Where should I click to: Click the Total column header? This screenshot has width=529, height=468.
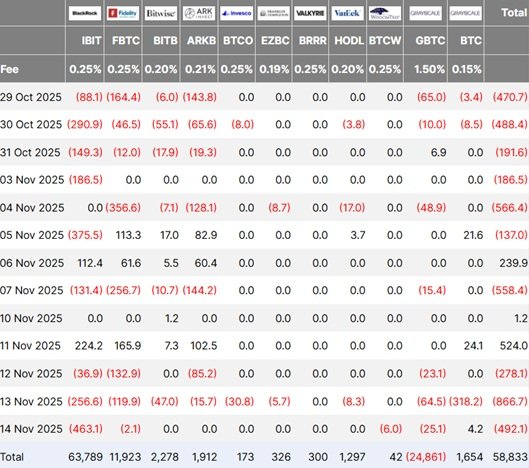pos(514,13)
